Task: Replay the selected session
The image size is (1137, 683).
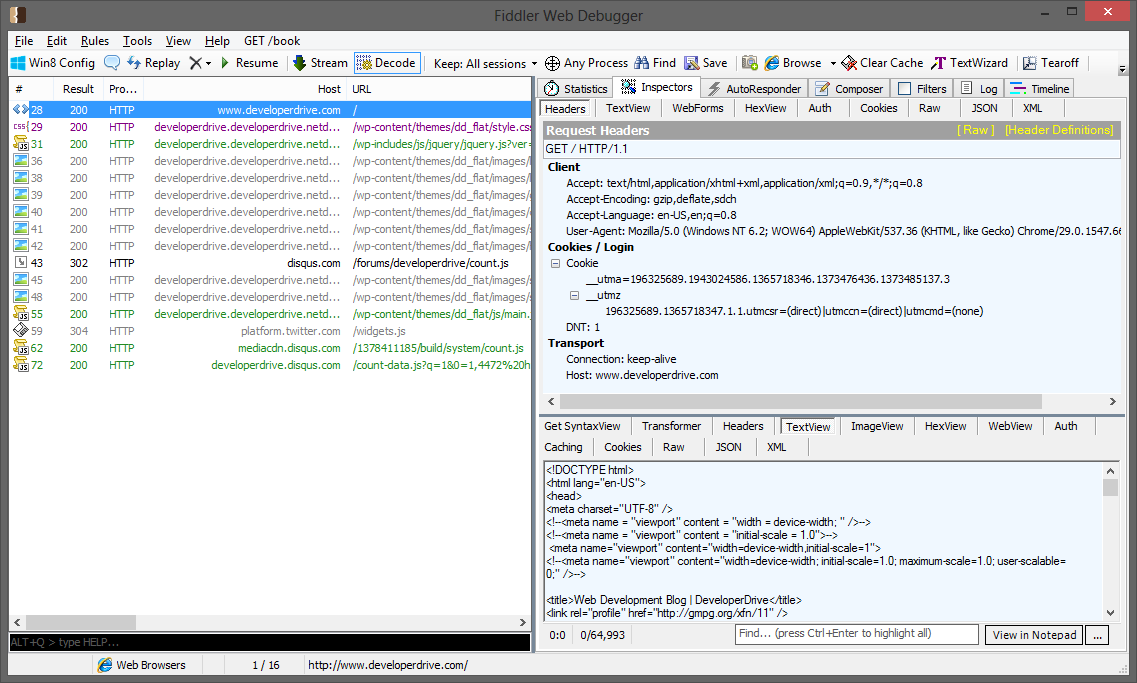Action: coord(153,63)
